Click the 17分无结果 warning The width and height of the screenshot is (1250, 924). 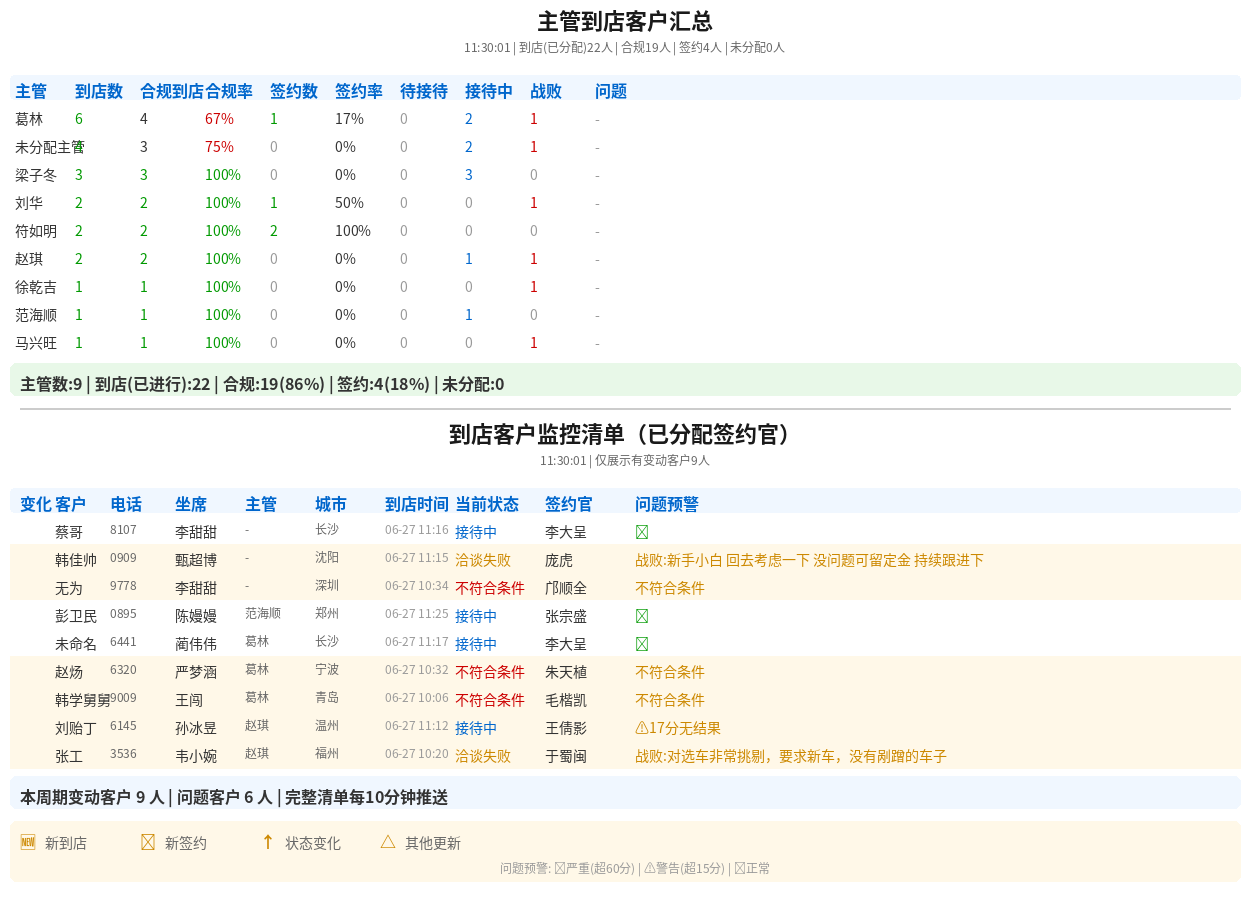[678, 728]
